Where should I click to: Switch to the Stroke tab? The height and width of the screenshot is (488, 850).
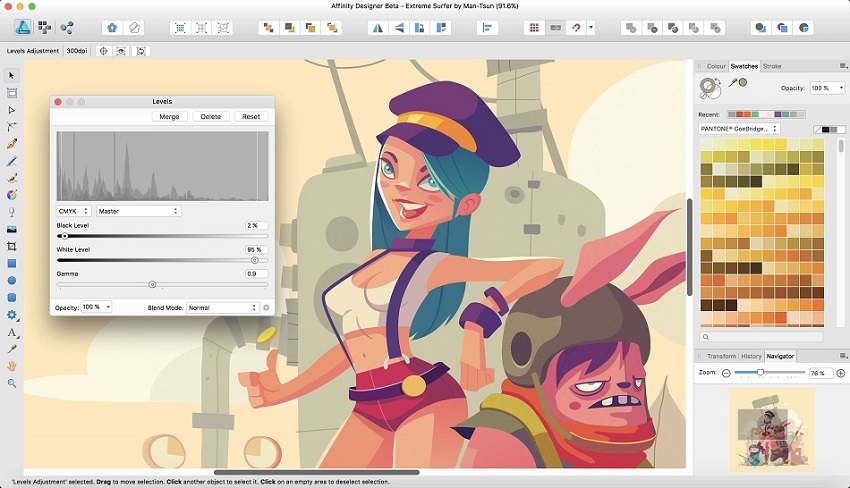click(x=772, y=66)
